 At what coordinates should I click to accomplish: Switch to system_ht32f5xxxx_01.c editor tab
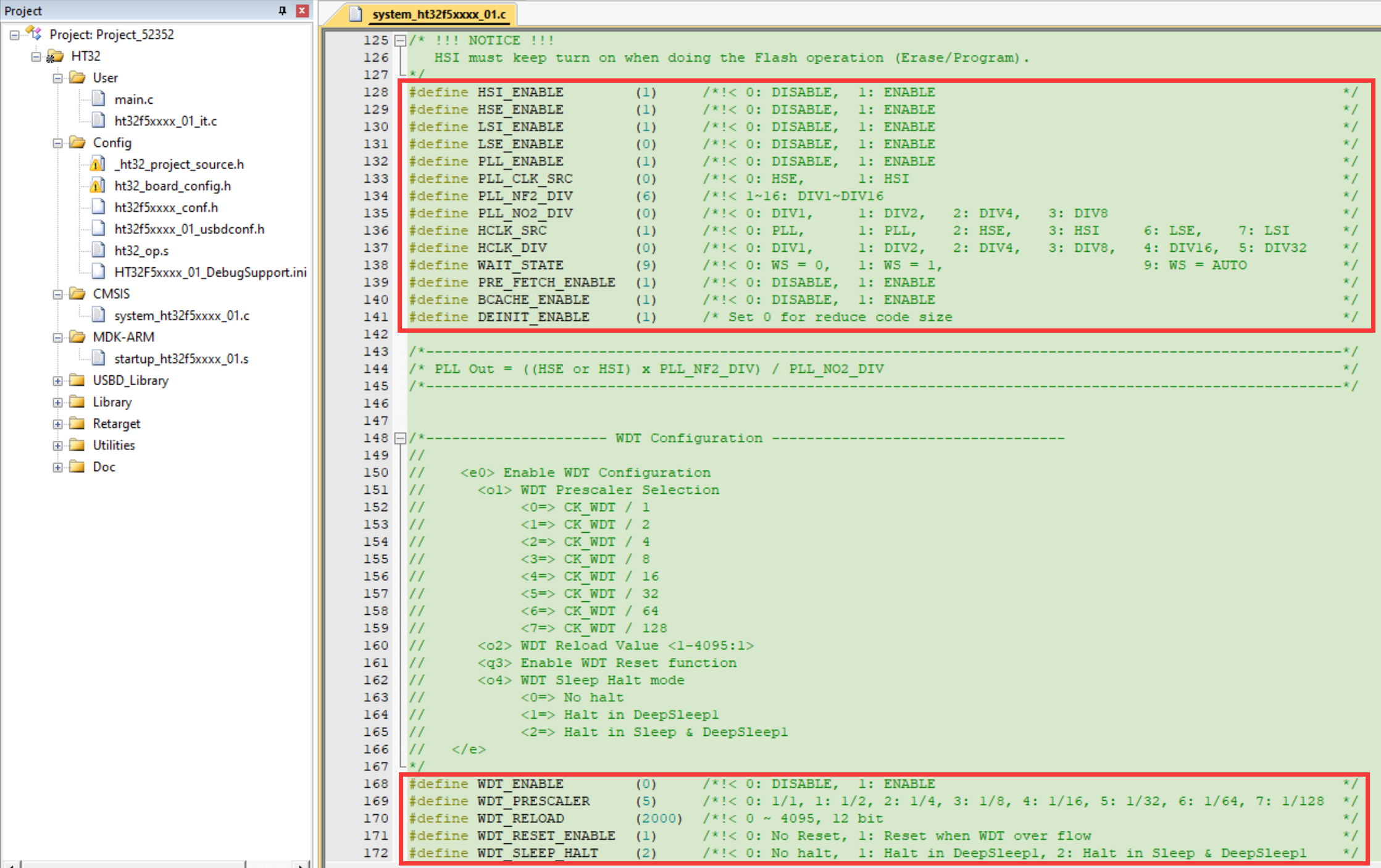pyautogui.click(x=438, y=14)
